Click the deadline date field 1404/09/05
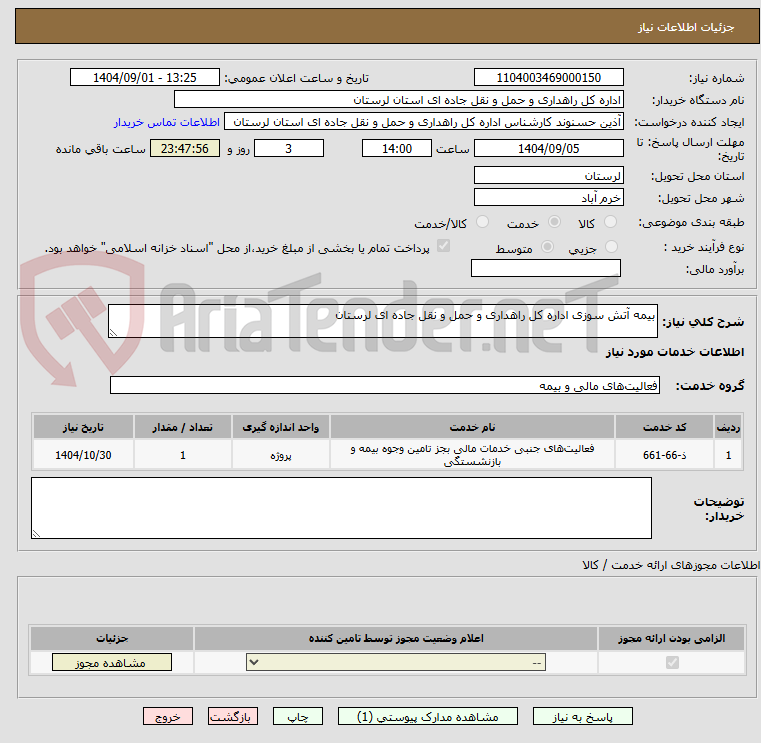Screen dimensions: 761x743 tap(548, 149)
